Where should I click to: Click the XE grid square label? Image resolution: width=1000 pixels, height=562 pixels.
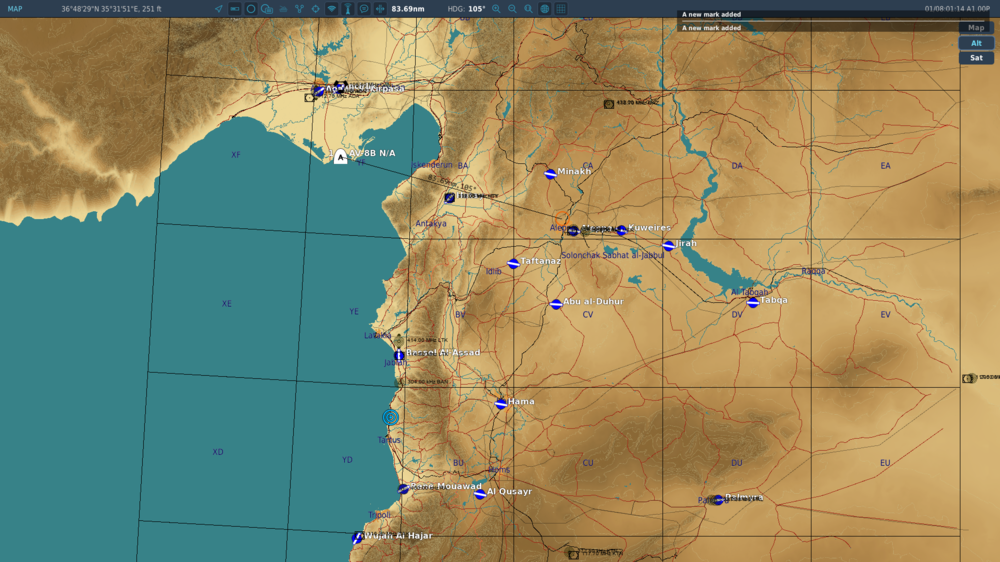click(226, 304)
